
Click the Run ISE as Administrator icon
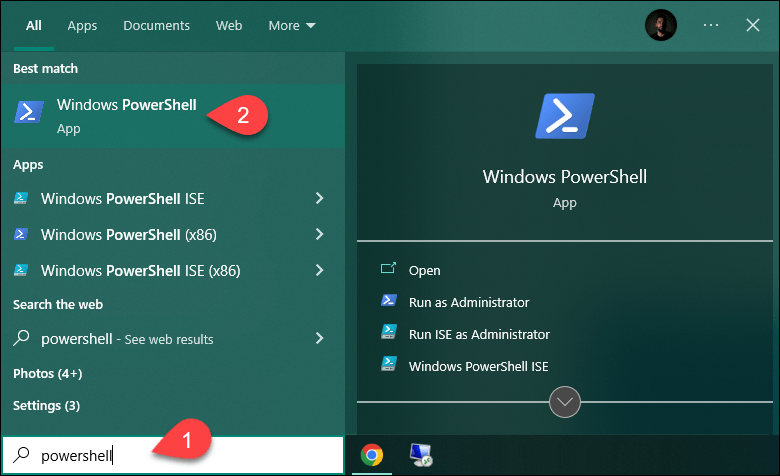point(389,332)
